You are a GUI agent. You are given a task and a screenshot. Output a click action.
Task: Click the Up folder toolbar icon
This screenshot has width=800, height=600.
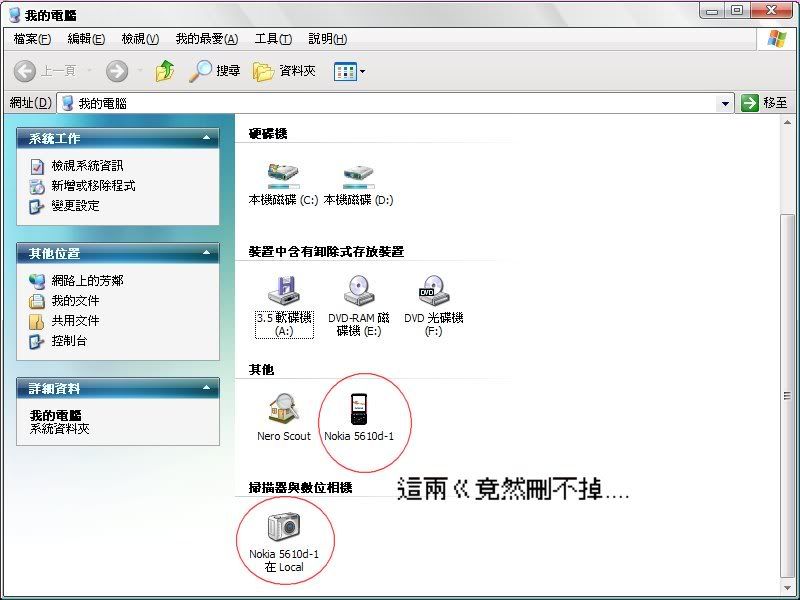[165, 71]
